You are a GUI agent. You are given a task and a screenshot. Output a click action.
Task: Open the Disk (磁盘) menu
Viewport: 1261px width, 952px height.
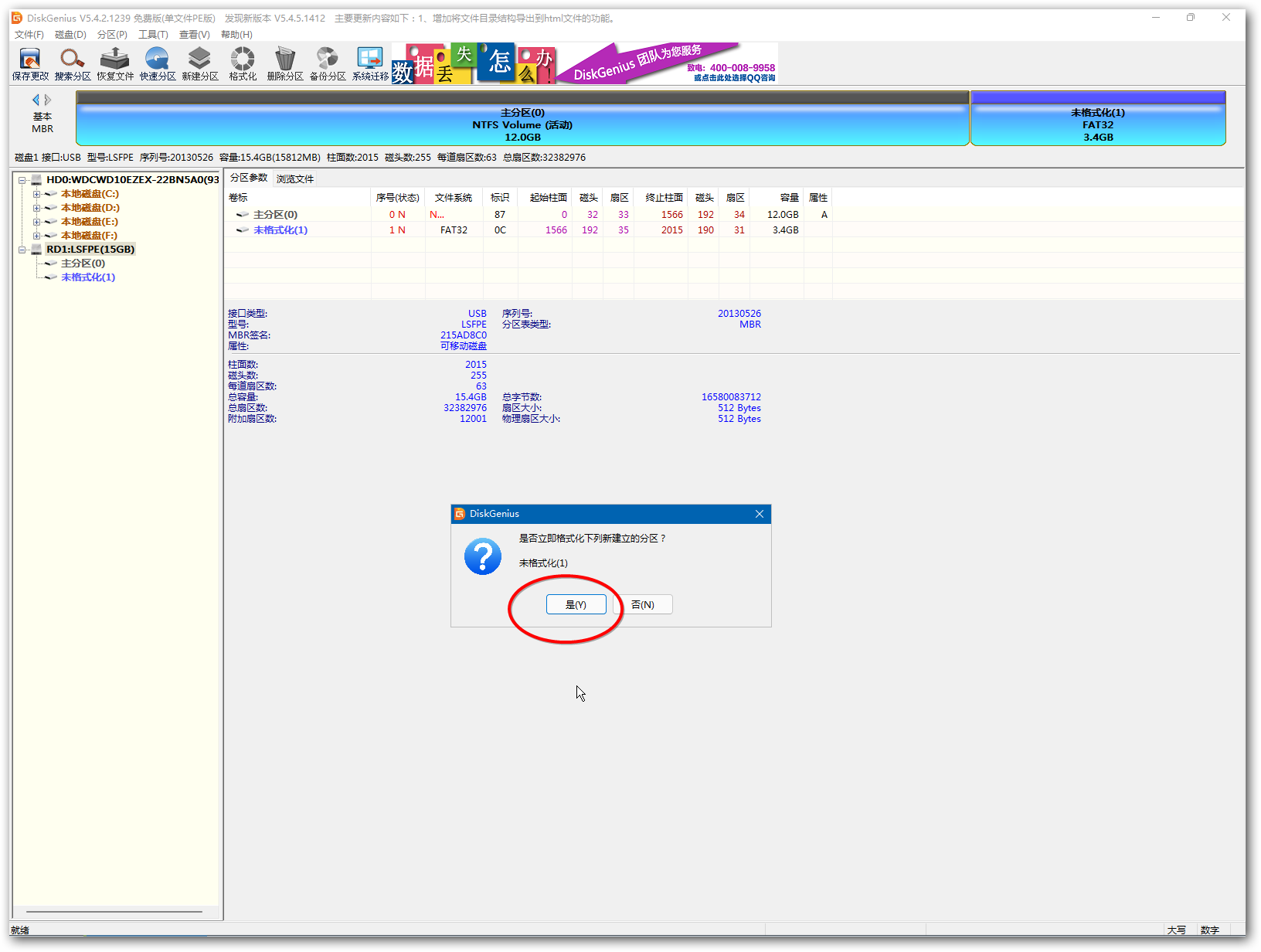pos(70,35)
